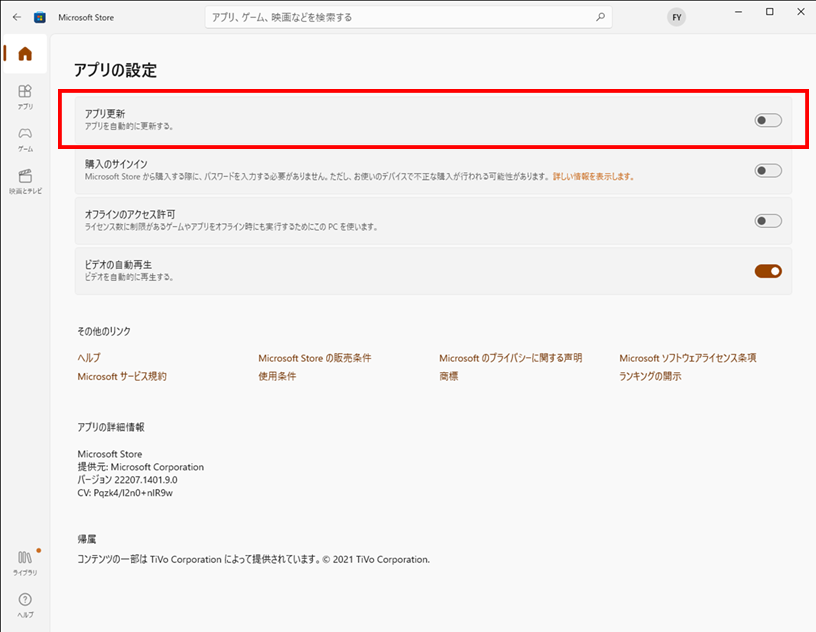This screenshot has width=816, height=632.
Task: Open the 映画とテレビ section in sidebar
Action: (25, 182)
